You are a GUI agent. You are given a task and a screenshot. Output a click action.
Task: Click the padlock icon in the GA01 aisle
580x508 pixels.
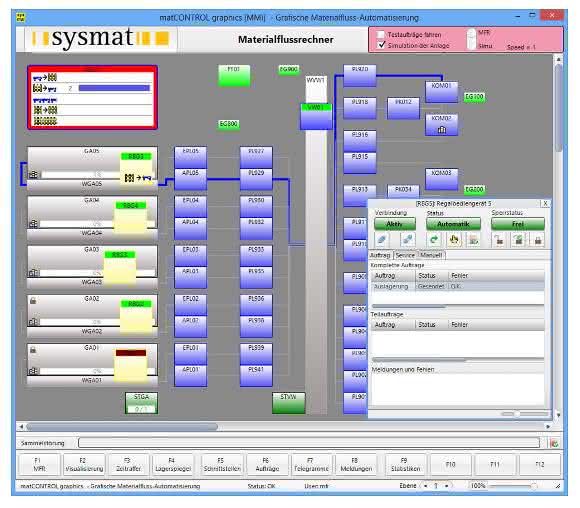click(x=33, y=350)
